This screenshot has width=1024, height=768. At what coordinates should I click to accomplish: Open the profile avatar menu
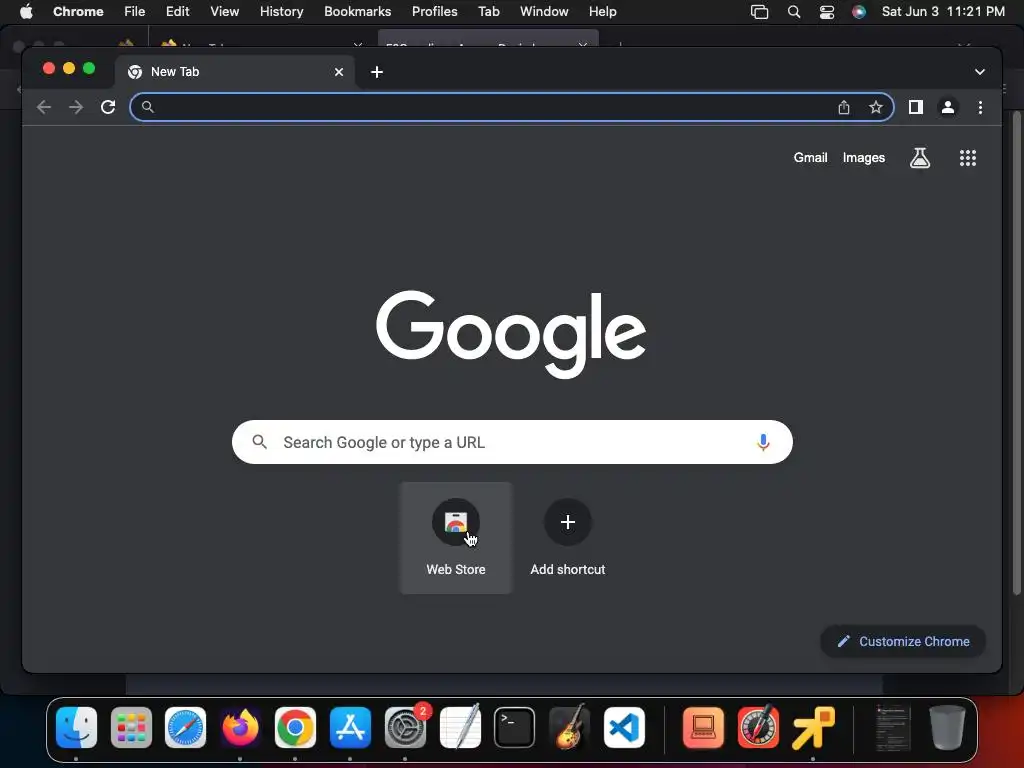click(948, 107)
